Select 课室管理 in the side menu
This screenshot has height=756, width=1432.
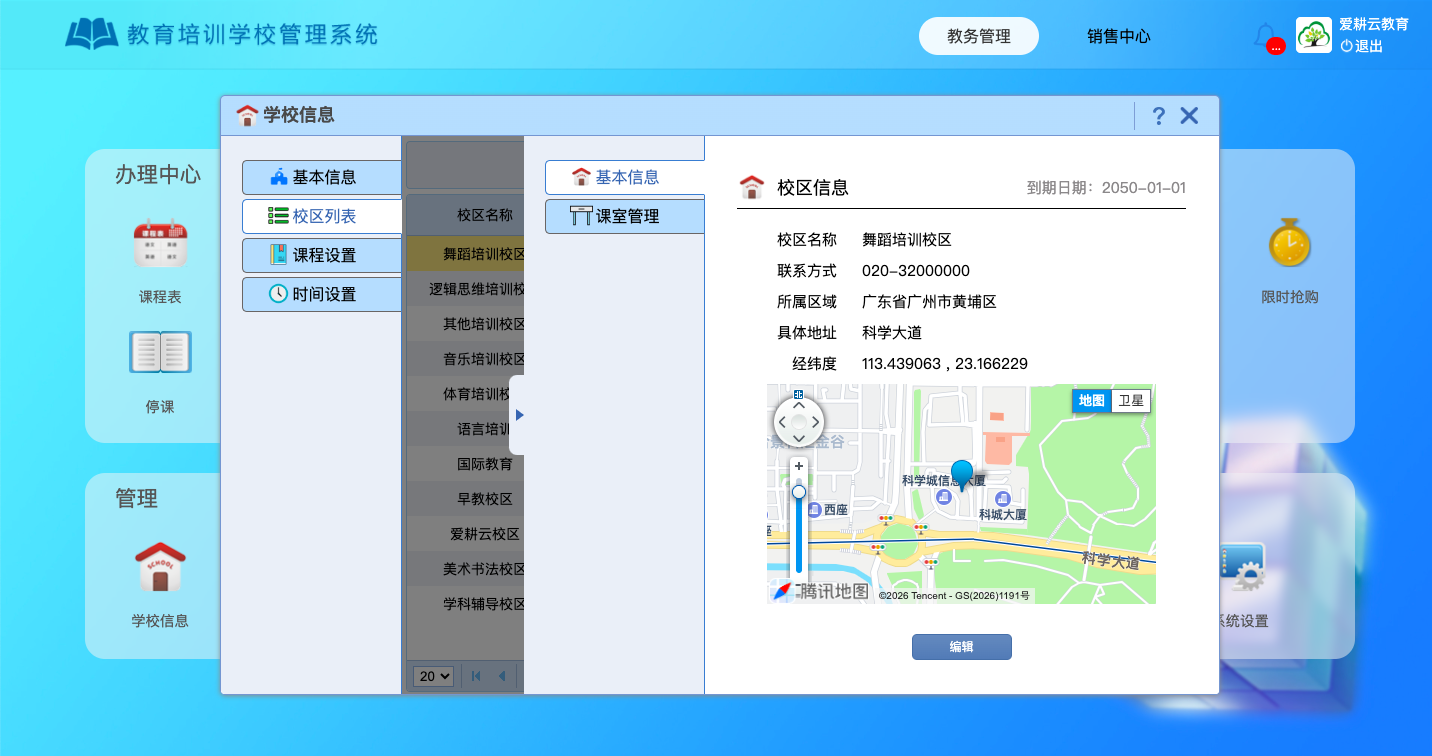(625, 216)
